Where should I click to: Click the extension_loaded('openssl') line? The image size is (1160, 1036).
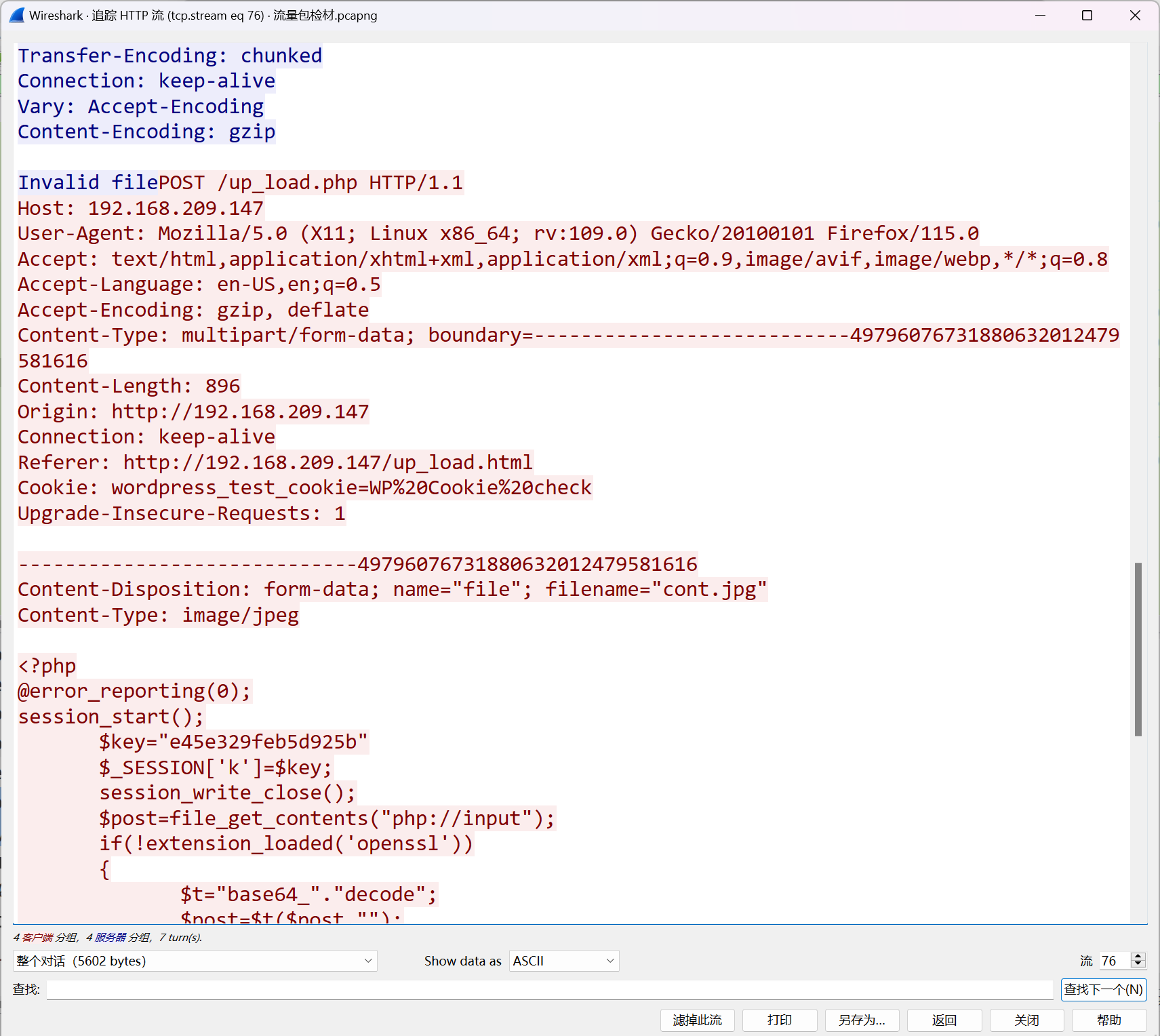click(286, 843)
